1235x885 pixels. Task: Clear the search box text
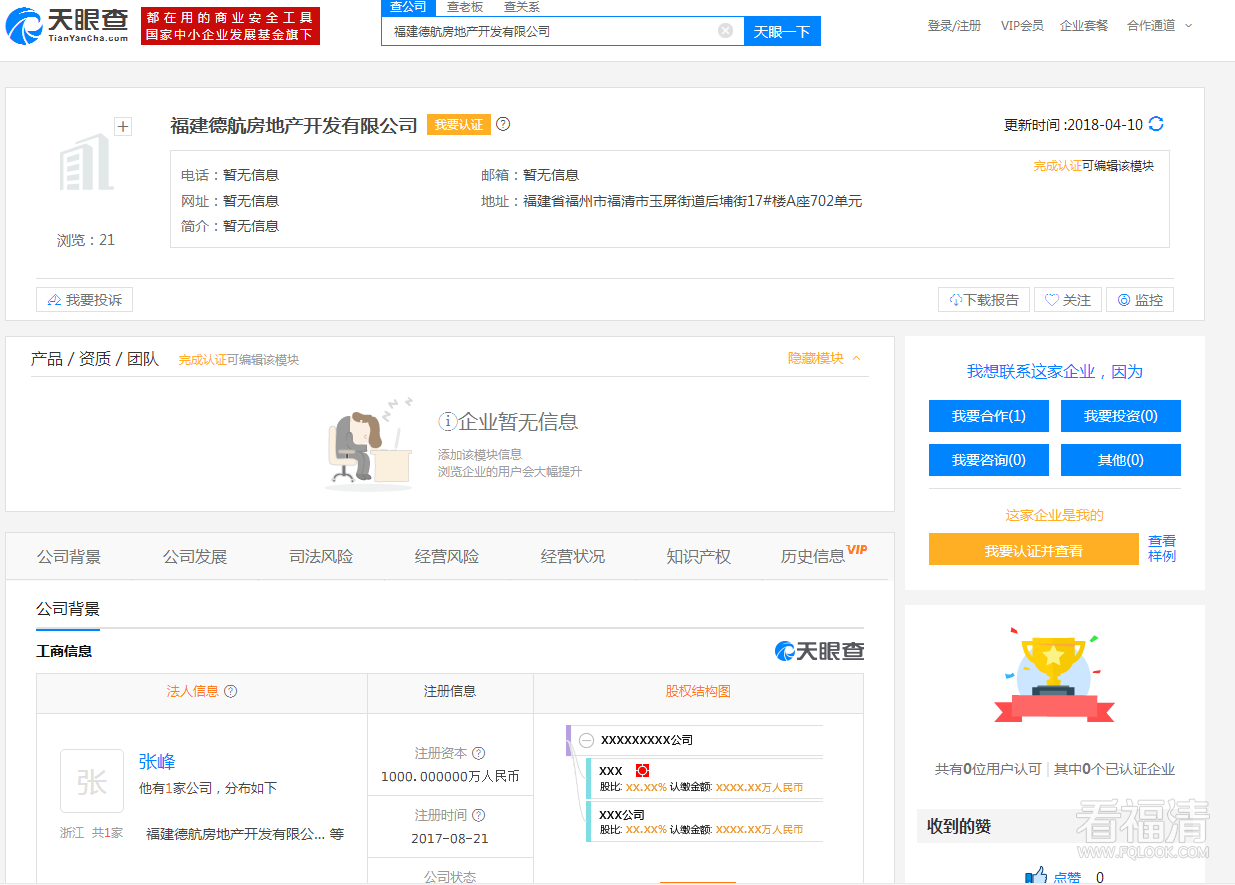click(725, 31)
